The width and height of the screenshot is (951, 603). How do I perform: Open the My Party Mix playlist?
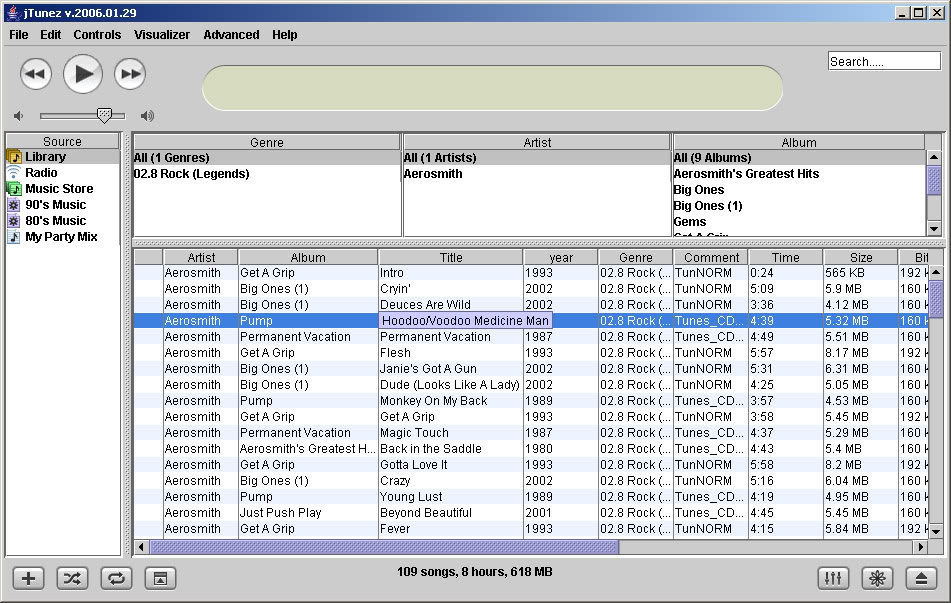[63, 237]
